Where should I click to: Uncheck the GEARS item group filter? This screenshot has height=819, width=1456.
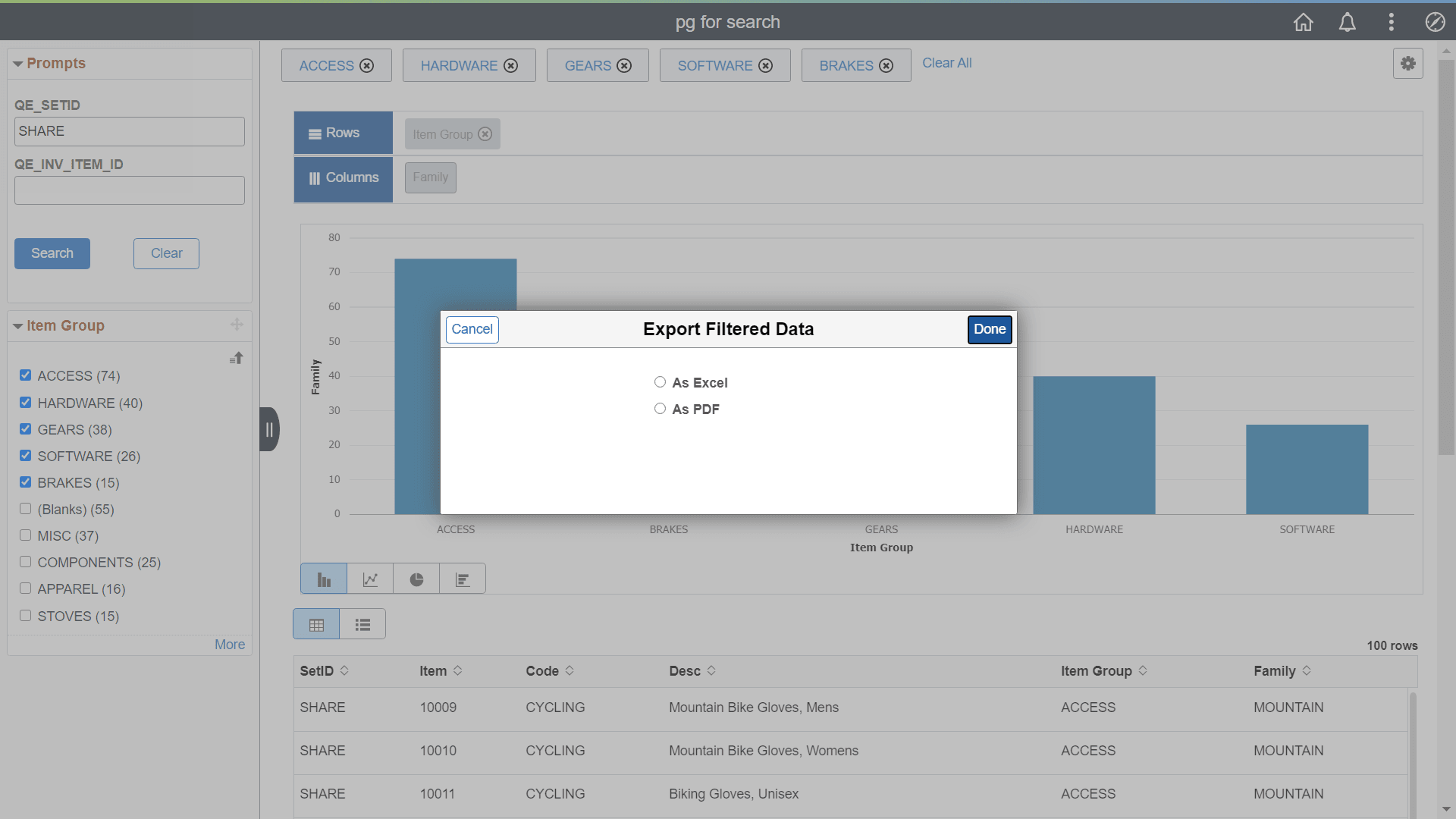pos(25,428)
